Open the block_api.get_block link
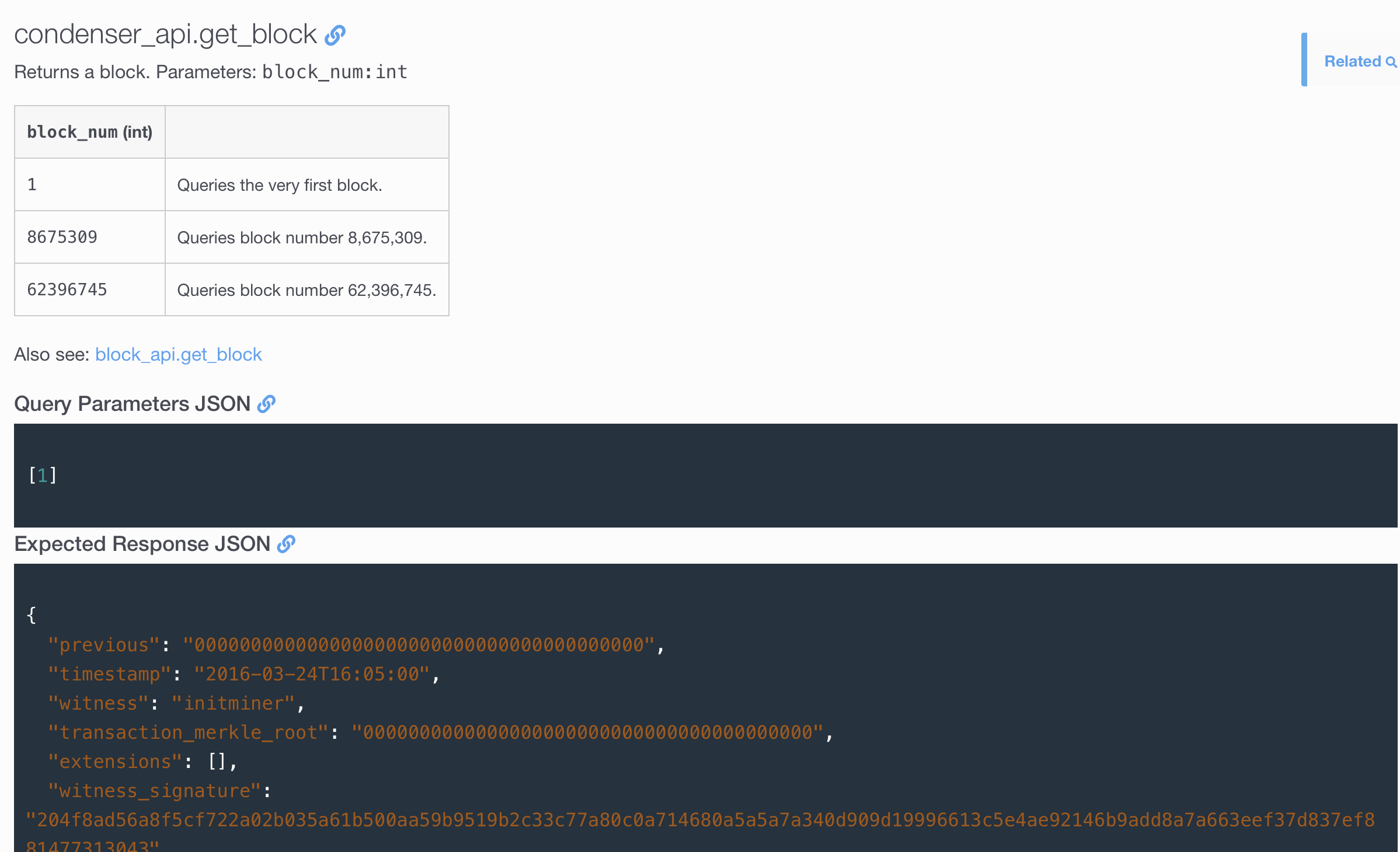 tap(178, 354)
